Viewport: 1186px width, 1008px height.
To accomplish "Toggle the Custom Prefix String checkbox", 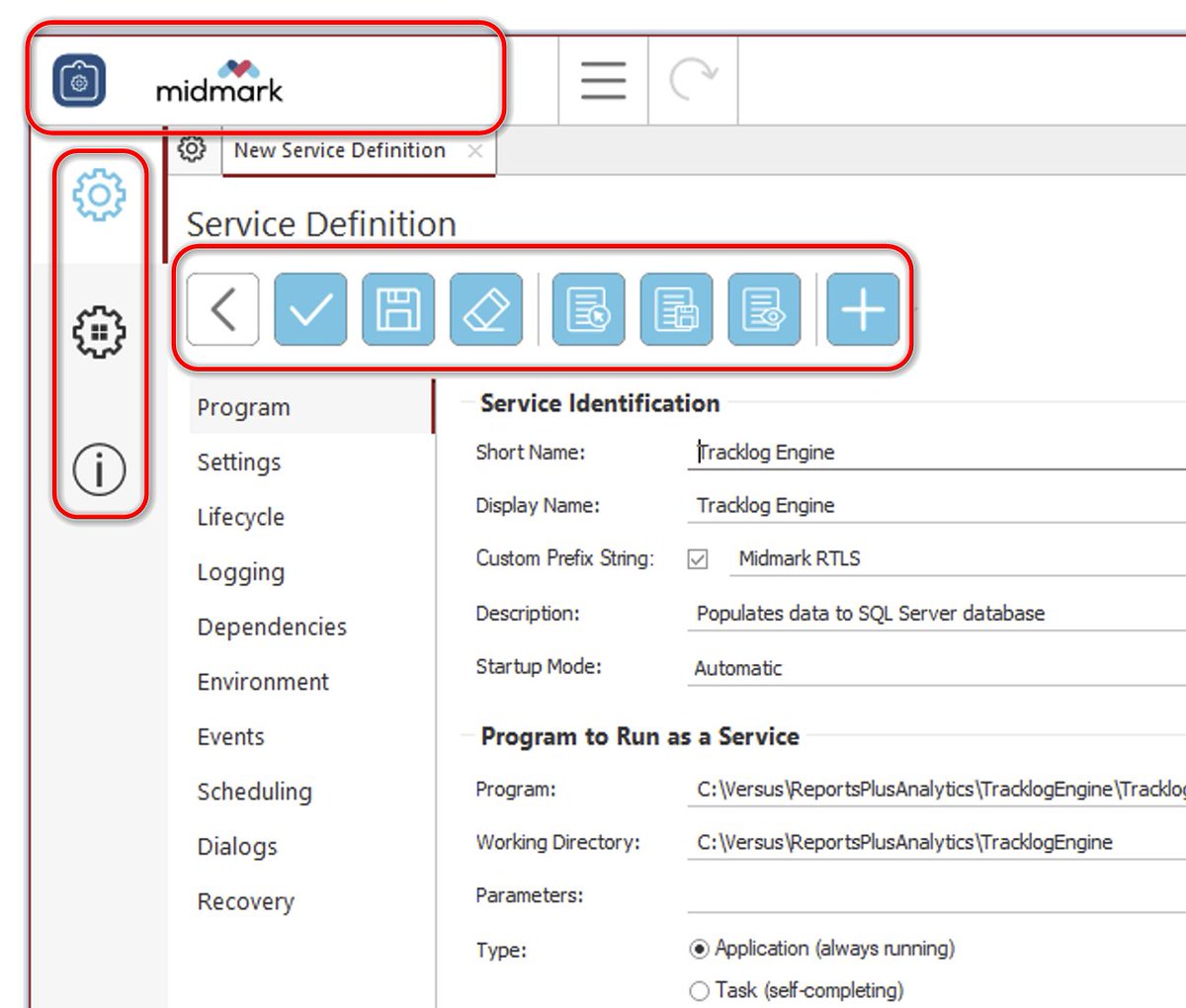I will click(699, 558).
